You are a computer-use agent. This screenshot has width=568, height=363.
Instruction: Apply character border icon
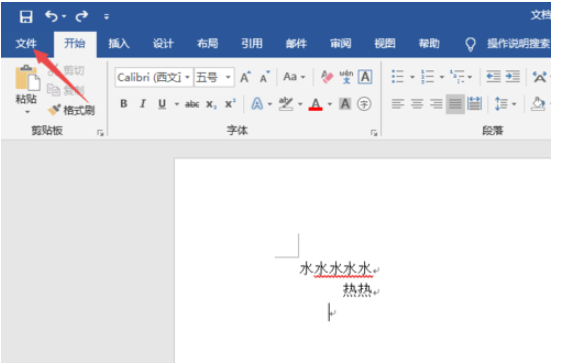[365, 77]
